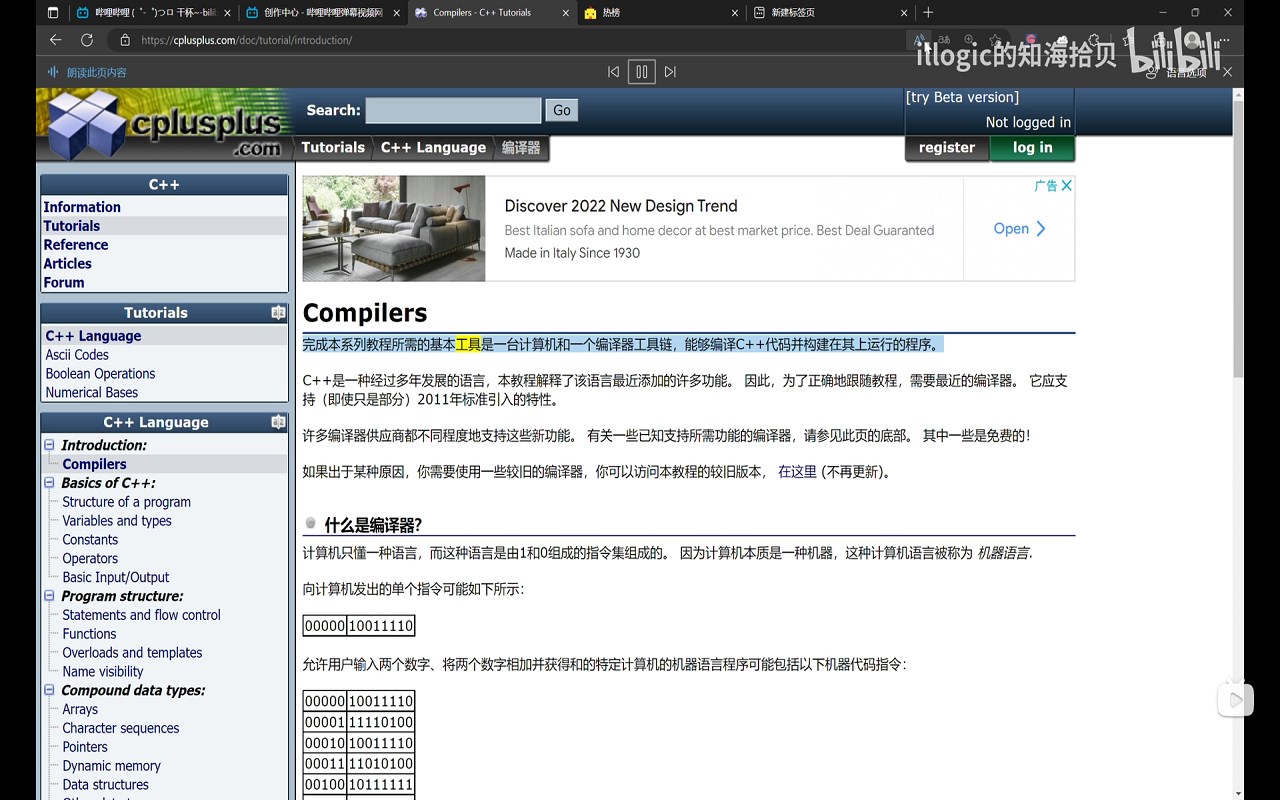Skip to previous paragraph in read aloud
This screenshot has width=1280, height=800.
tap(614, 72)
